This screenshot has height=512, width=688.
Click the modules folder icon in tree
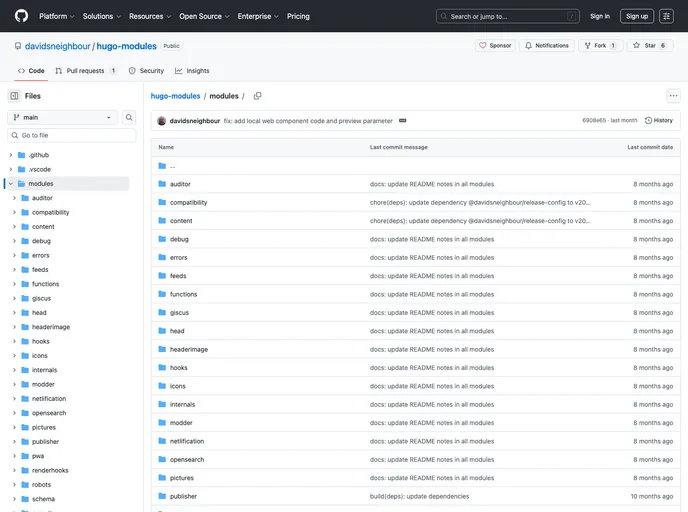21,184
